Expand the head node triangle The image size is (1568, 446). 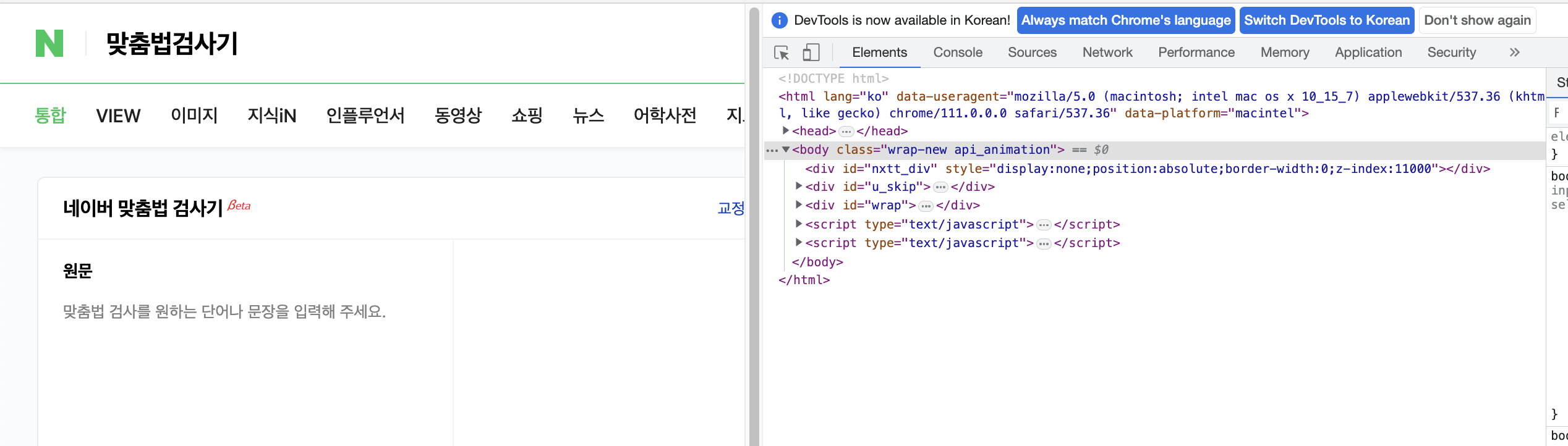pos(786,130)
